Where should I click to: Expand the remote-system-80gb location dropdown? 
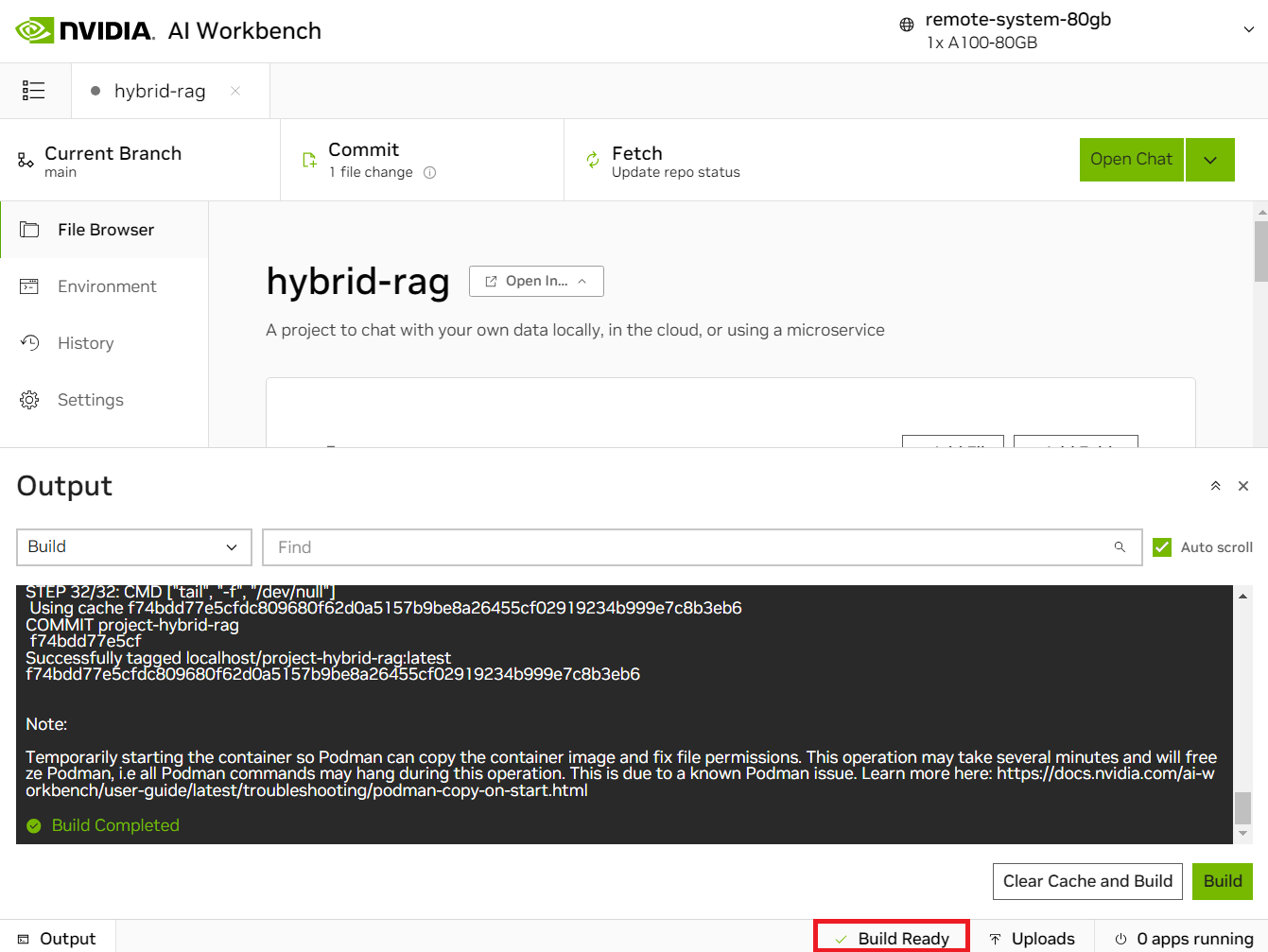[1248, 29]
